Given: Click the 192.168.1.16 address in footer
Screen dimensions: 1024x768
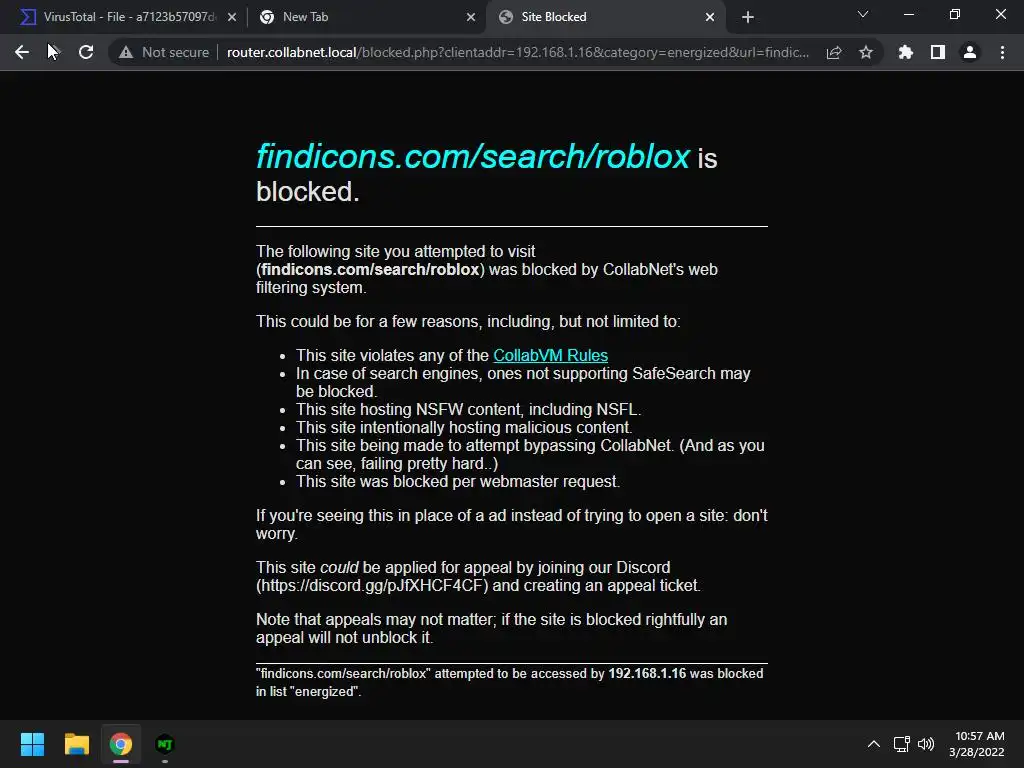Looking at the screenshot, I should 647,673.
